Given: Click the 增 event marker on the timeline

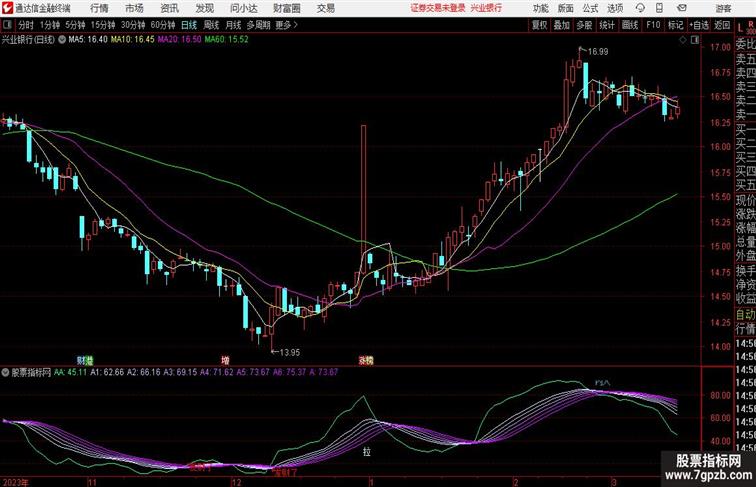Looking at the screenshot, I should [225, 360].
